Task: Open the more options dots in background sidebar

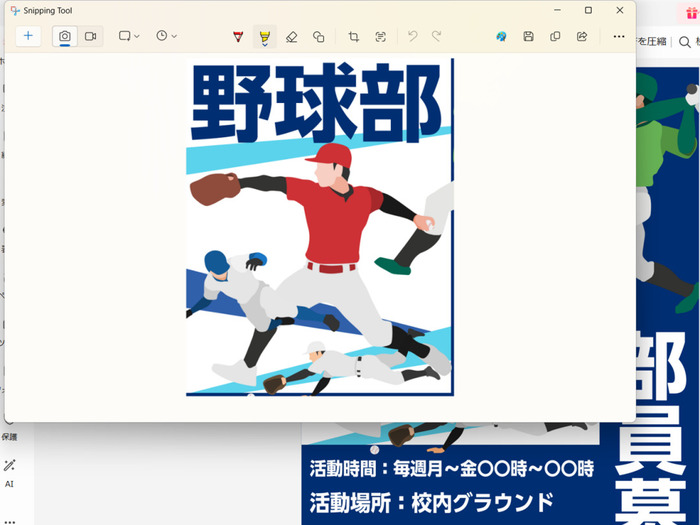Action: click(x=9, y=521)
